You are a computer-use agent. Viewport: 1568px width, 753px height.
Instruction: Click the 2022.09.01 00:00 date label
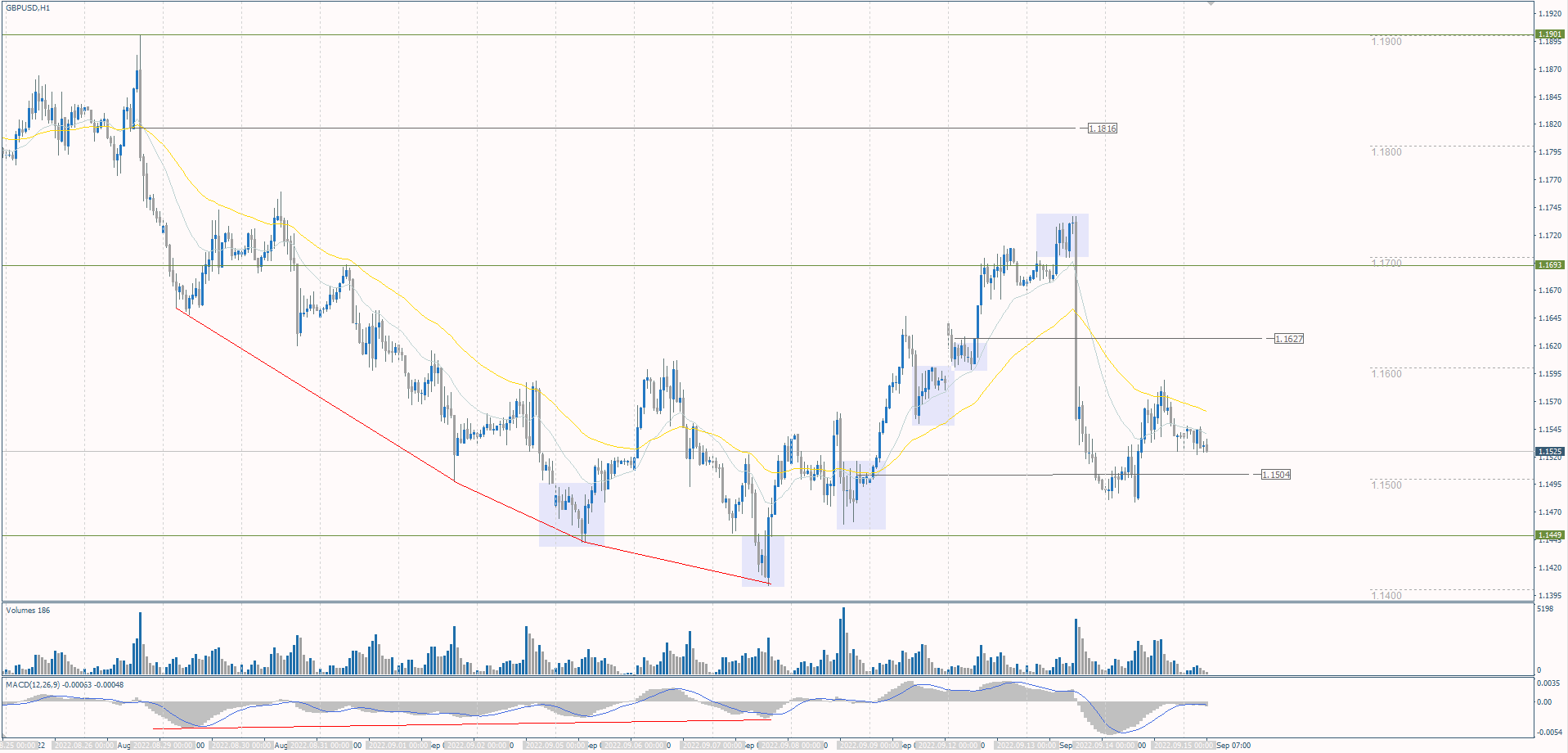click(399, 746)
